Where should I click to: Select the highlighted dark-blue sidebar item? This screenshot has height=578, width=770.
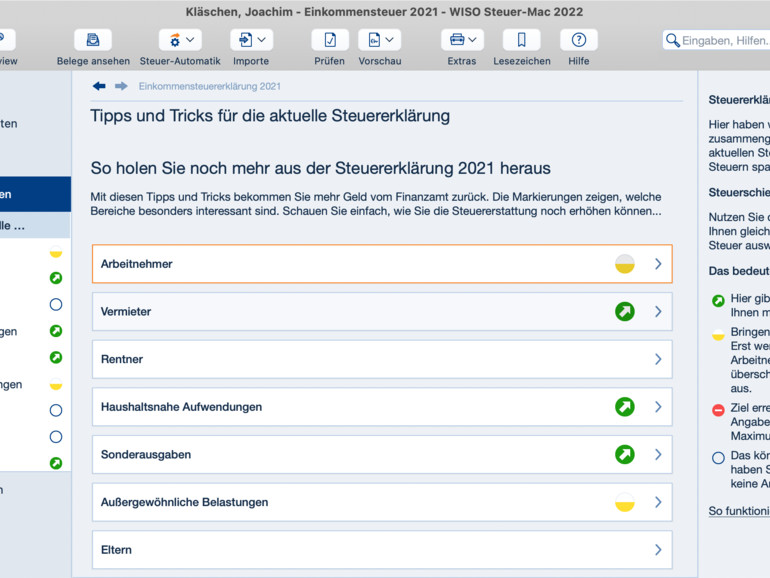(35, 194)
